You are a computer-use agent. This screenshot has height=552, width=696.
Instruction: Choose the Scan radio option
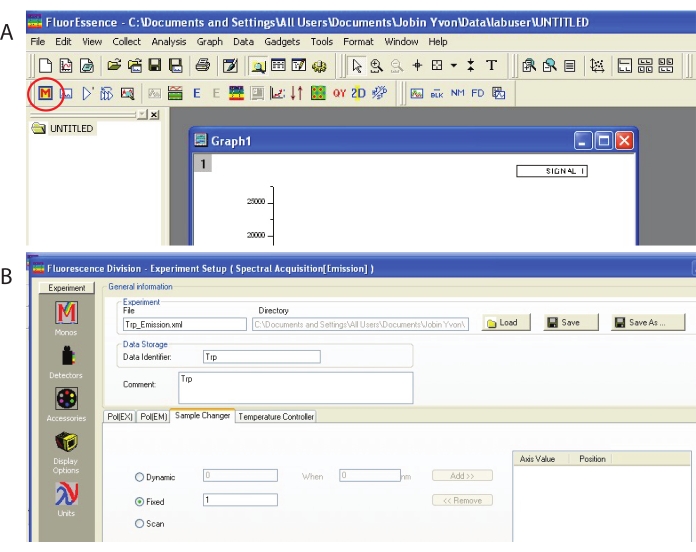click(x=139, y=523)
